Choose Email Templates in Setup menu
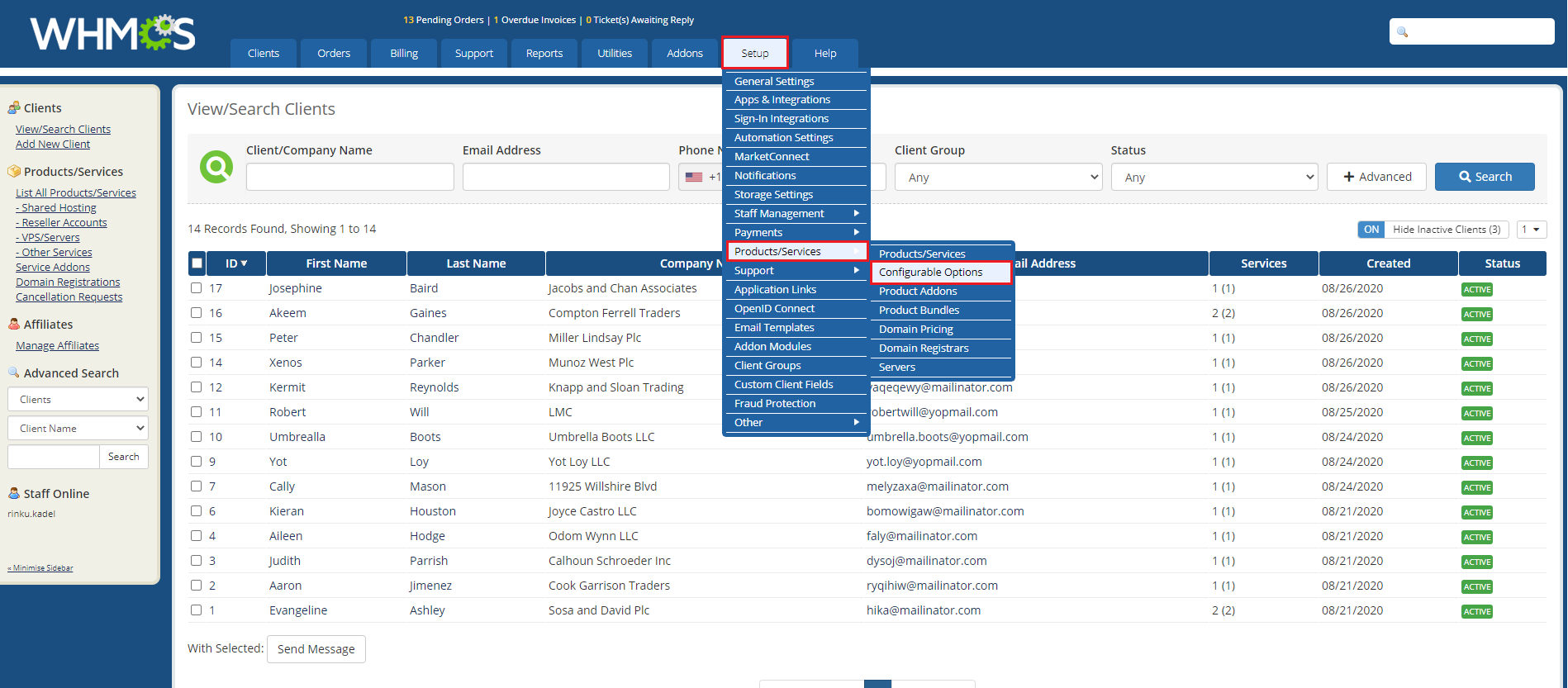This screenshot has height=688, width=1568. tap(796, 327)
